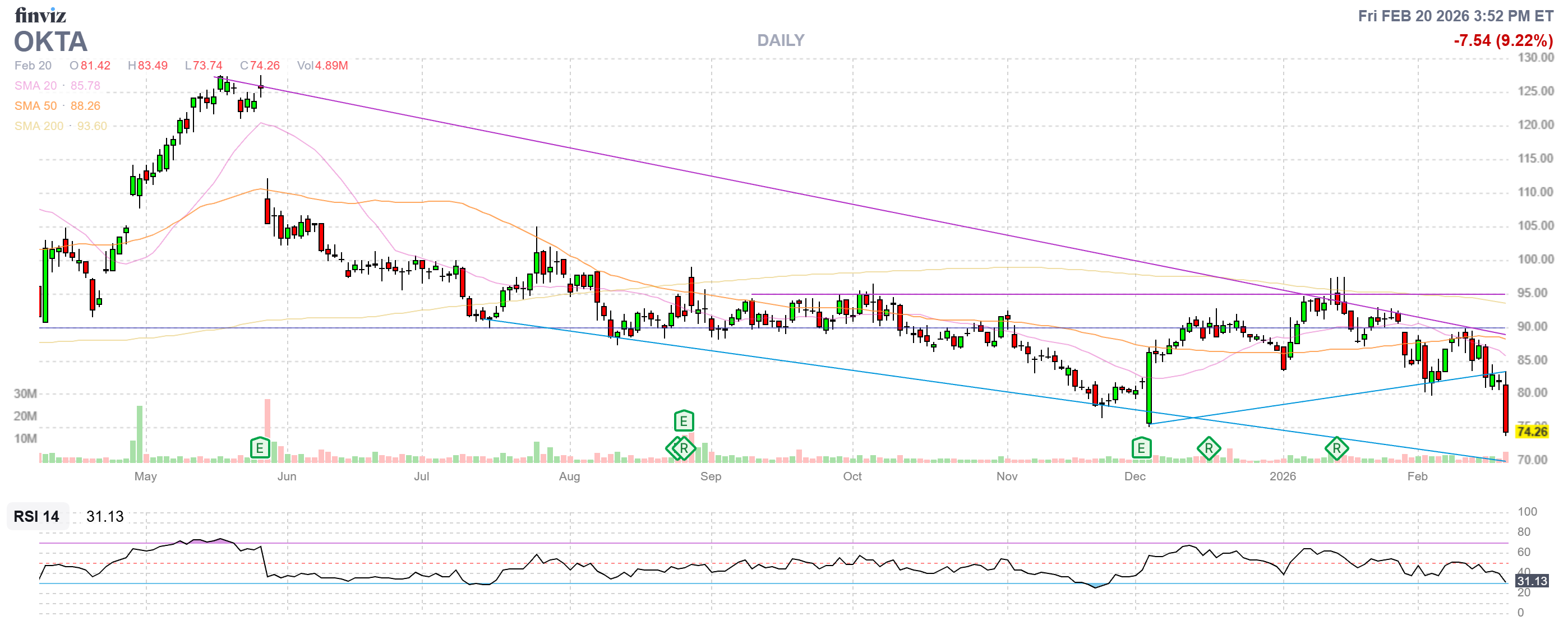The width and height of the screenshot is (1568, 630).
Task: Click the R marker beside late-August earnings
Action: [x=684, y=449]
